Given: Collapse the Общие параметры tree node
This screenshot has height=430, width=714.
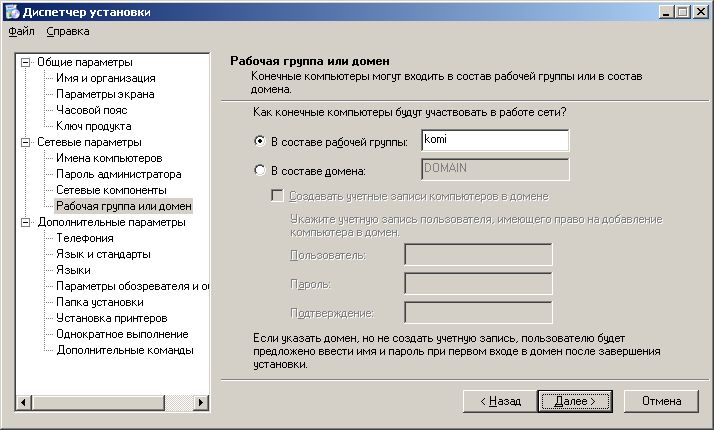Looking at the screenshot, I should (26, 62).
